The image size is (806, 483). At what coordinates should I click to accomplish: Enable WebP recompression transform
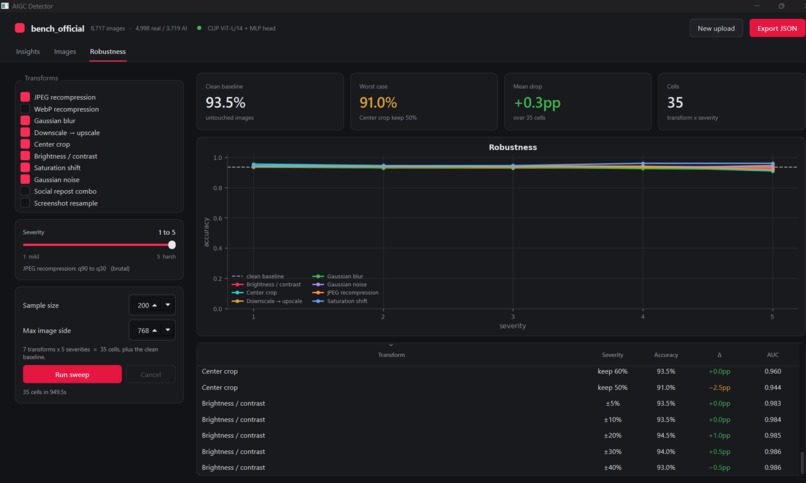point(25,109)
